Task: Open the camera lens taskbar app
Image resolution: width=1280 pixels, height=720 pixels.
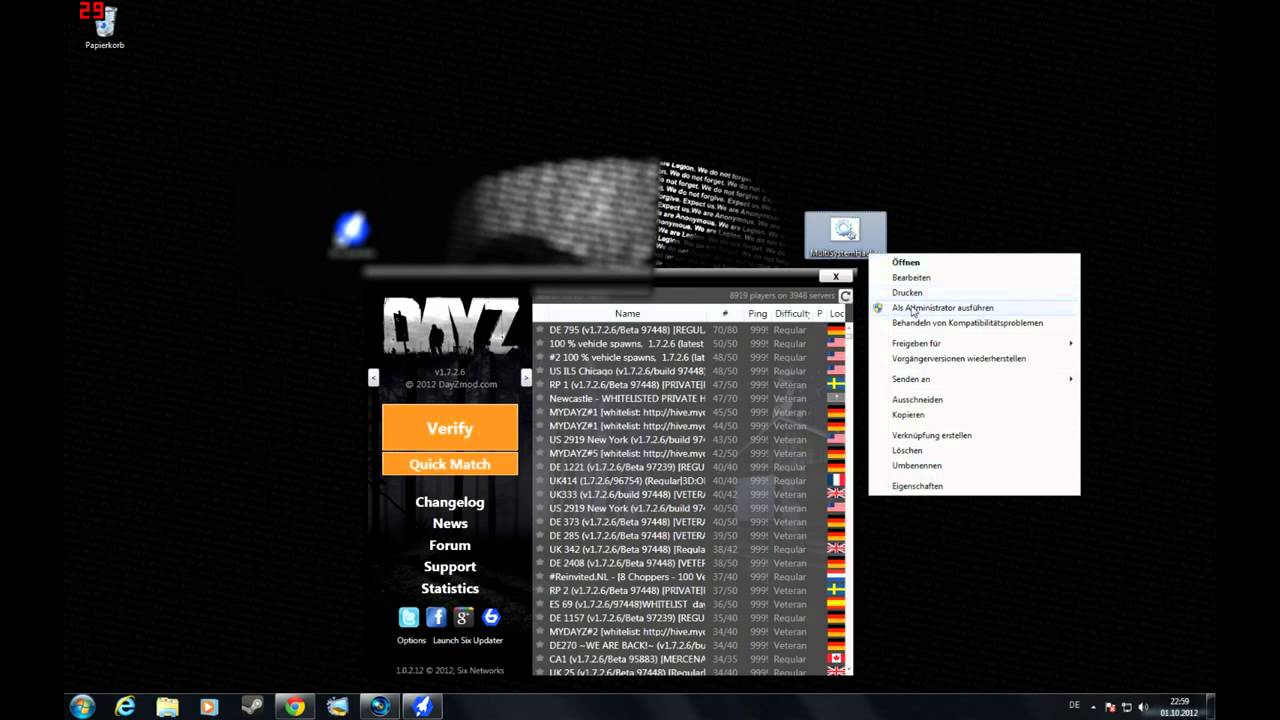Action: 379,706
